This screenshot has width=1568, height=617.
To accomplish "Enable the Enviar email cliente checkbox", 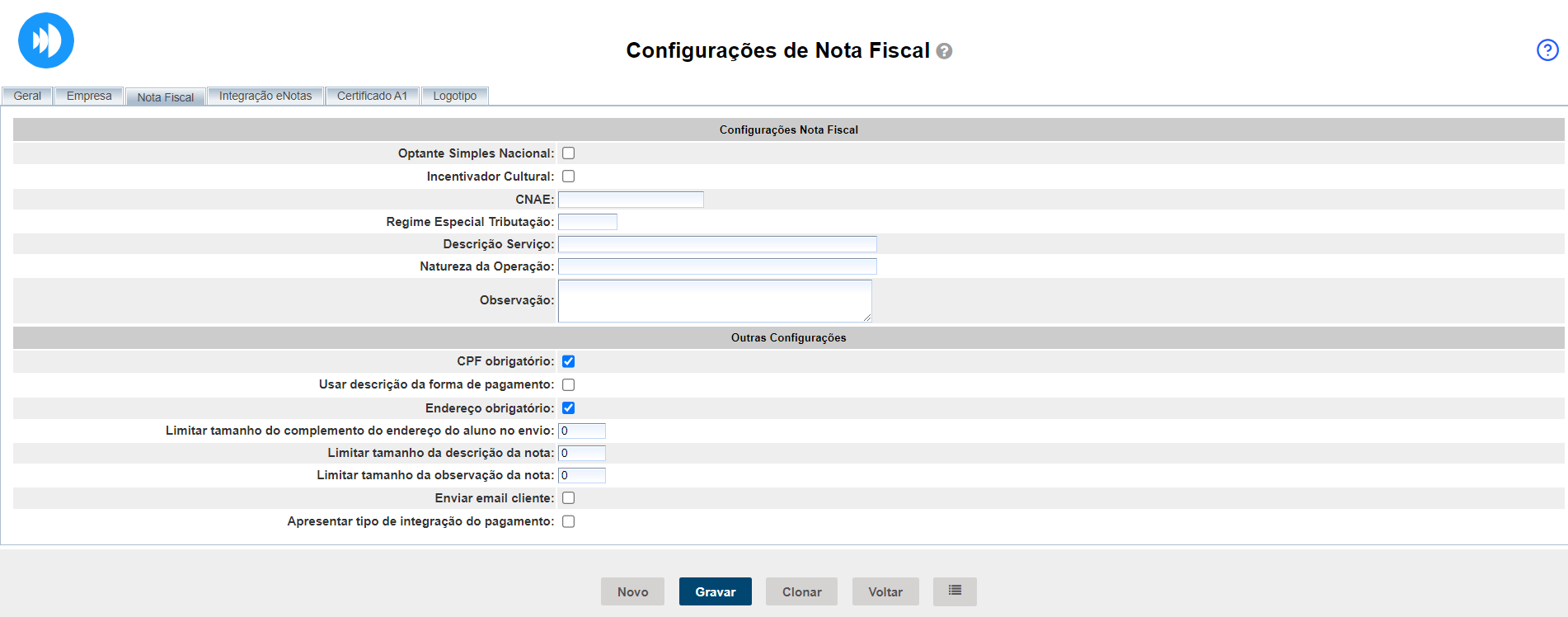I will click(568, 498).
